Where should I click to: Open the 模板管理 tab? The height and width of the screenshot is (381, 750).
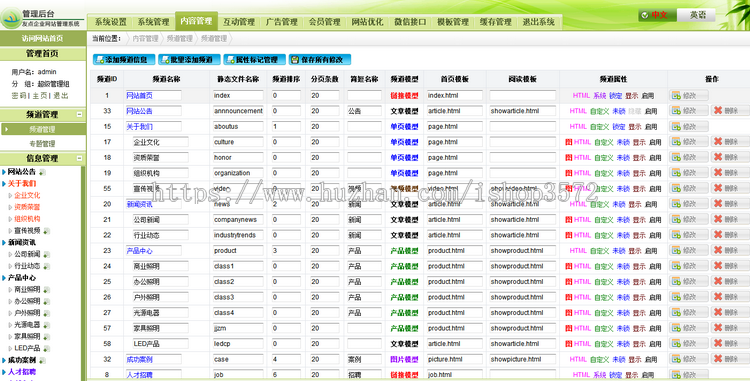[452, 22]
